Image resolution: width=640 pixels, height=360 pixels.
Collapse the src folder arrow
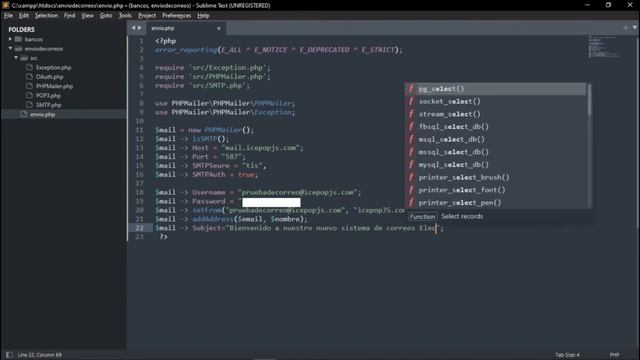click(x=16, y=58)
